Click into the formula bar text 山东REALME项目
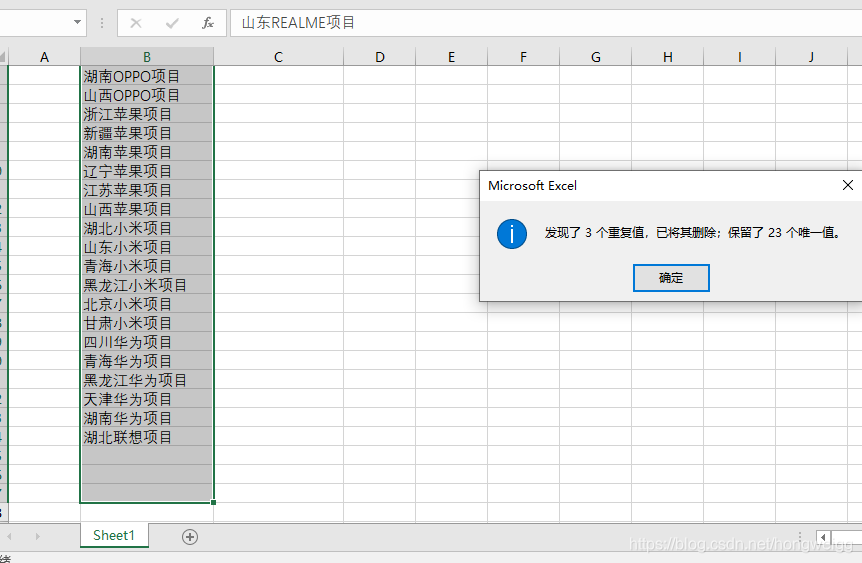This screenshot has width=862, height=563. [299, 23]
